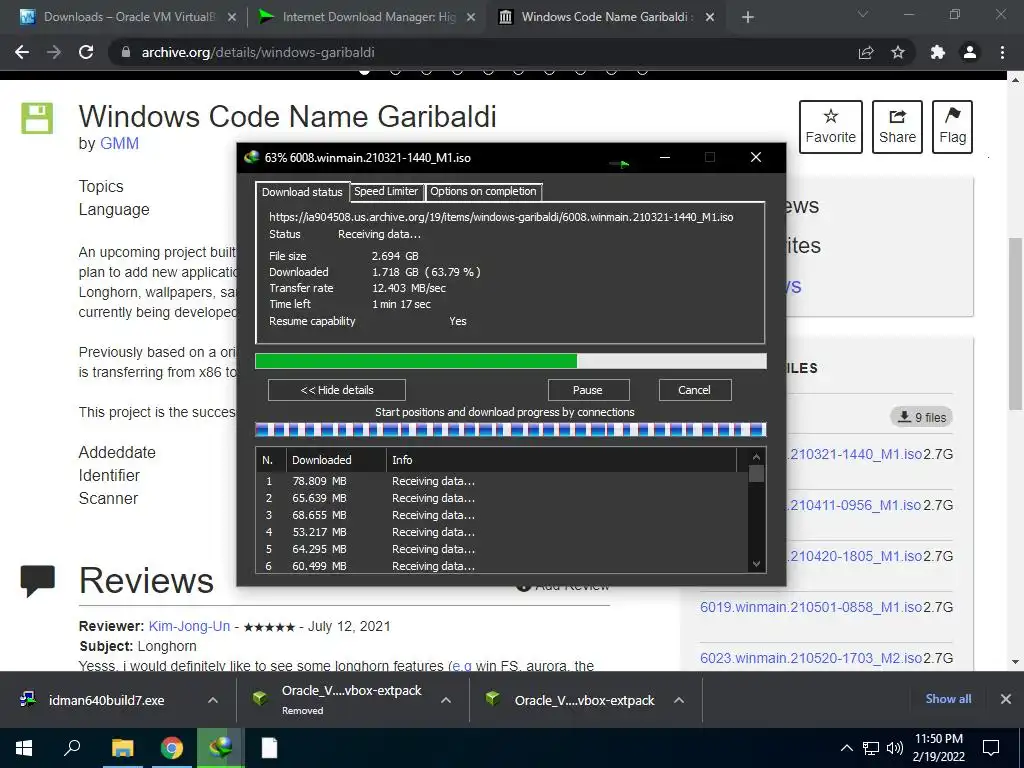1024x768 pixels.
Task: Open Chrome from the taskbar
Action: point(172,748)
